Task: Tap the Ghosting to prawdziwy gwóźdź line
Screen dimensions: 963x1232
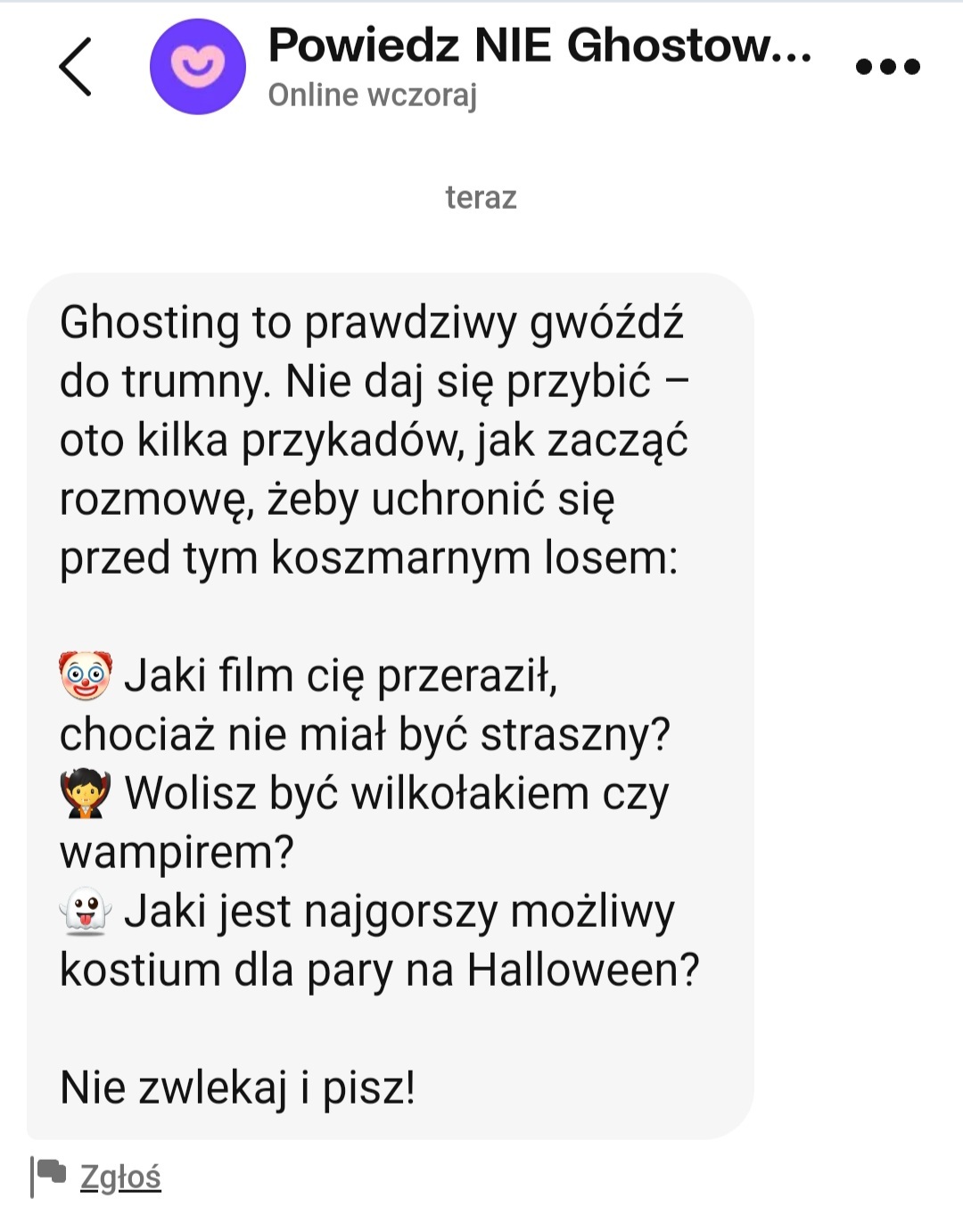Action: tap(372, 322)
